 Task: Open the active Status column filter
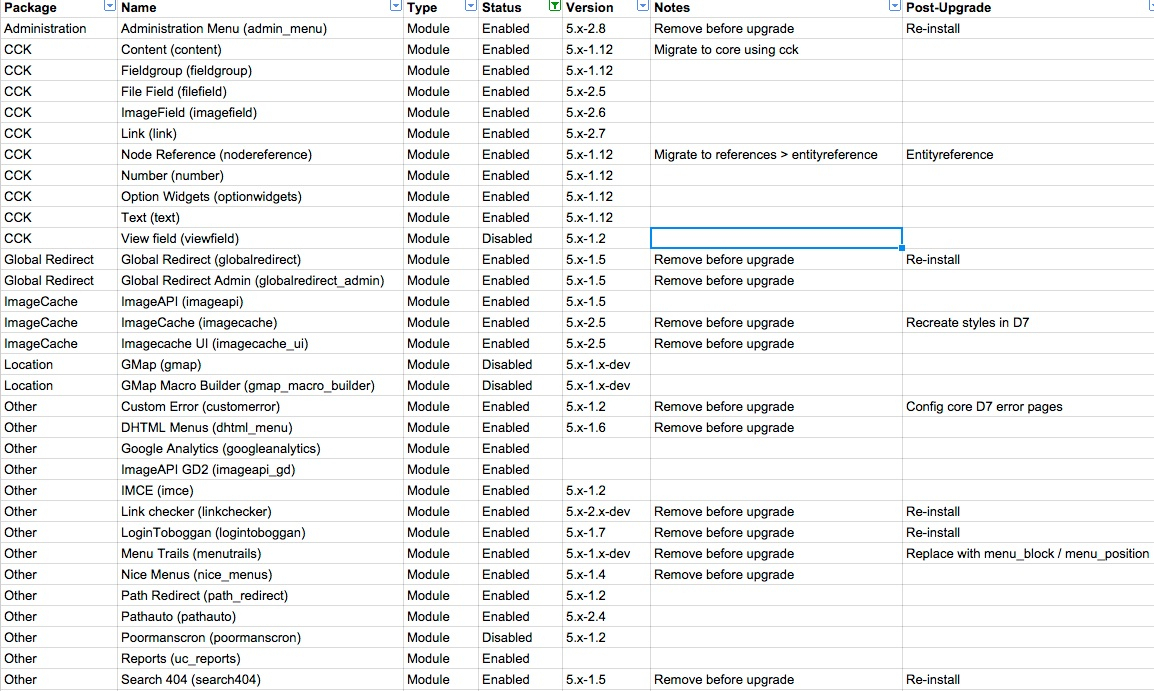coord(555,6)
